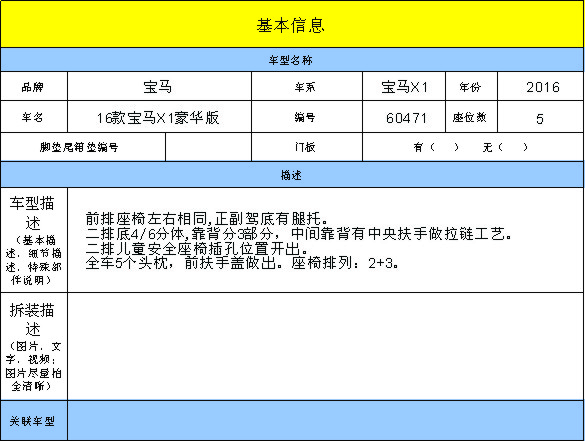Click the 门板 label cell
The width and height of the screenshot is (585, 441).
pos(307,147)
